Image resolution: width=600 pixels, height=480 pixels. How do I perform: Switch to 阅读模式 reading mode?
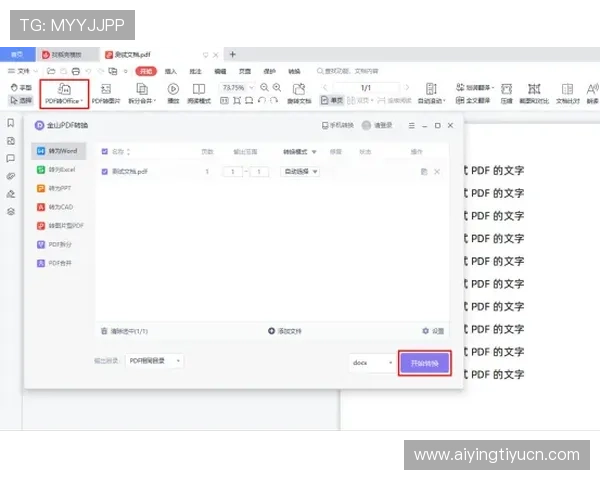tap(199, 94)
